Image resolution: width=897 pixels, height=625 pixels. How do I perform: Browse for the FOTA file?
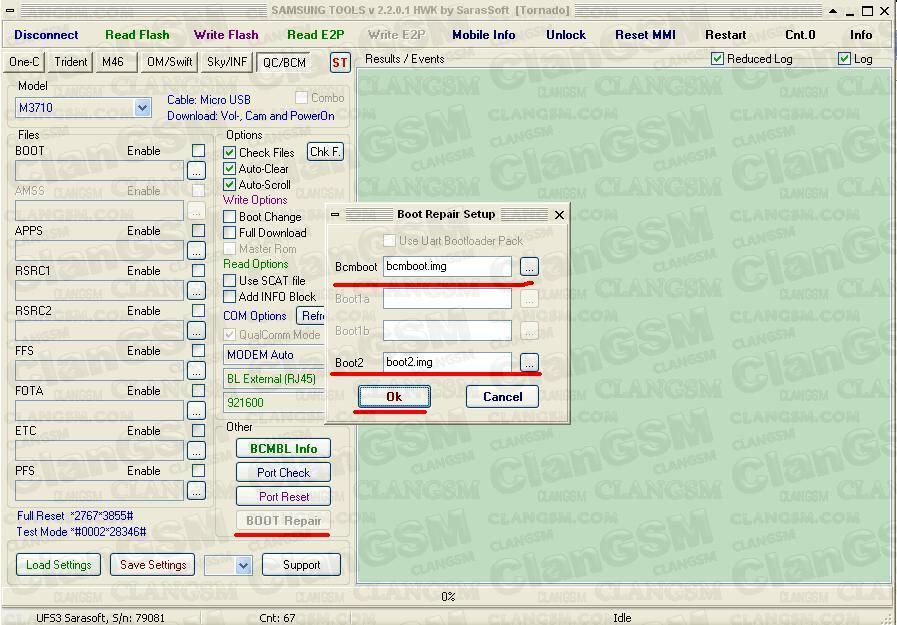point(196,411)
